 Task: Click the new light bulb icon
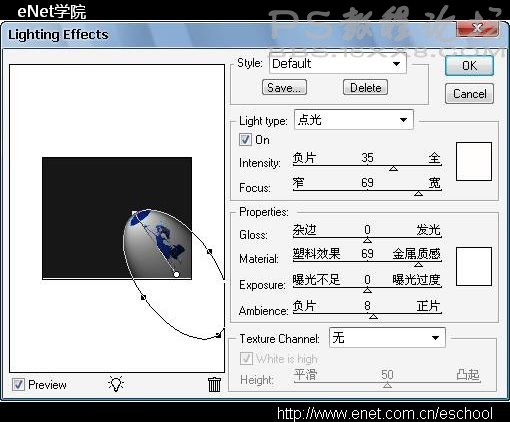tap(116, 384)
